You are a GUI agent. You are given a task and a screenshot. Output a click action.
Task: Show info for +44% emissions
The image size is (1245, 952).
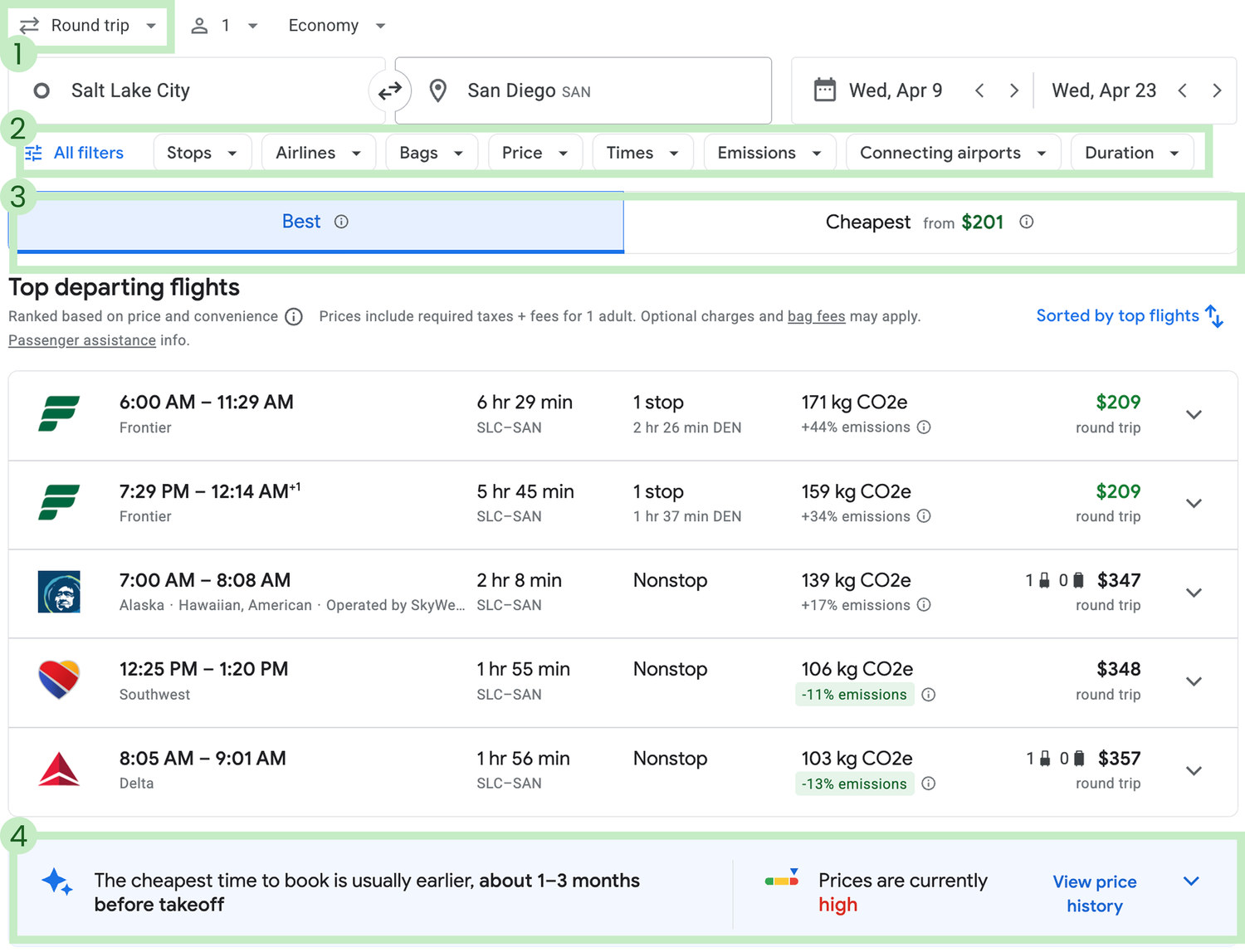[x=924, y=427]
